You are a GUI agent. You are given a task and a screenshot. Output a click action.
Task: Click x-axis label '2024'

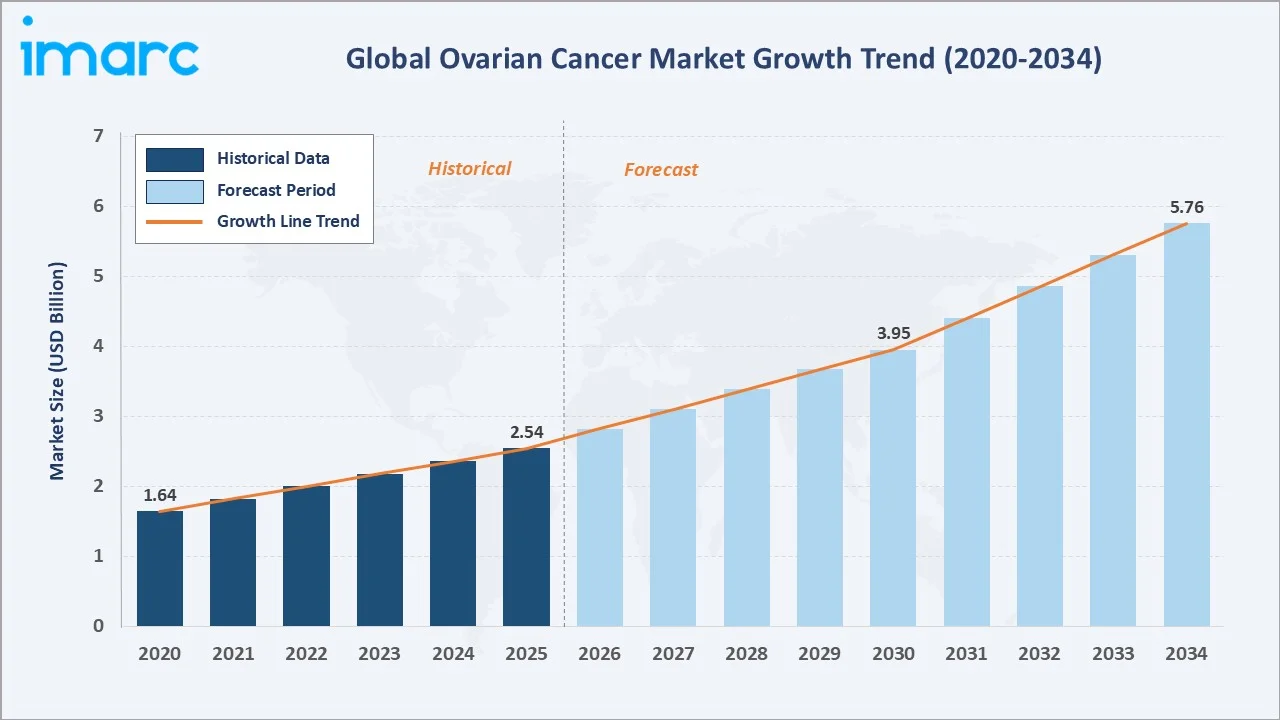pos(453,654)
